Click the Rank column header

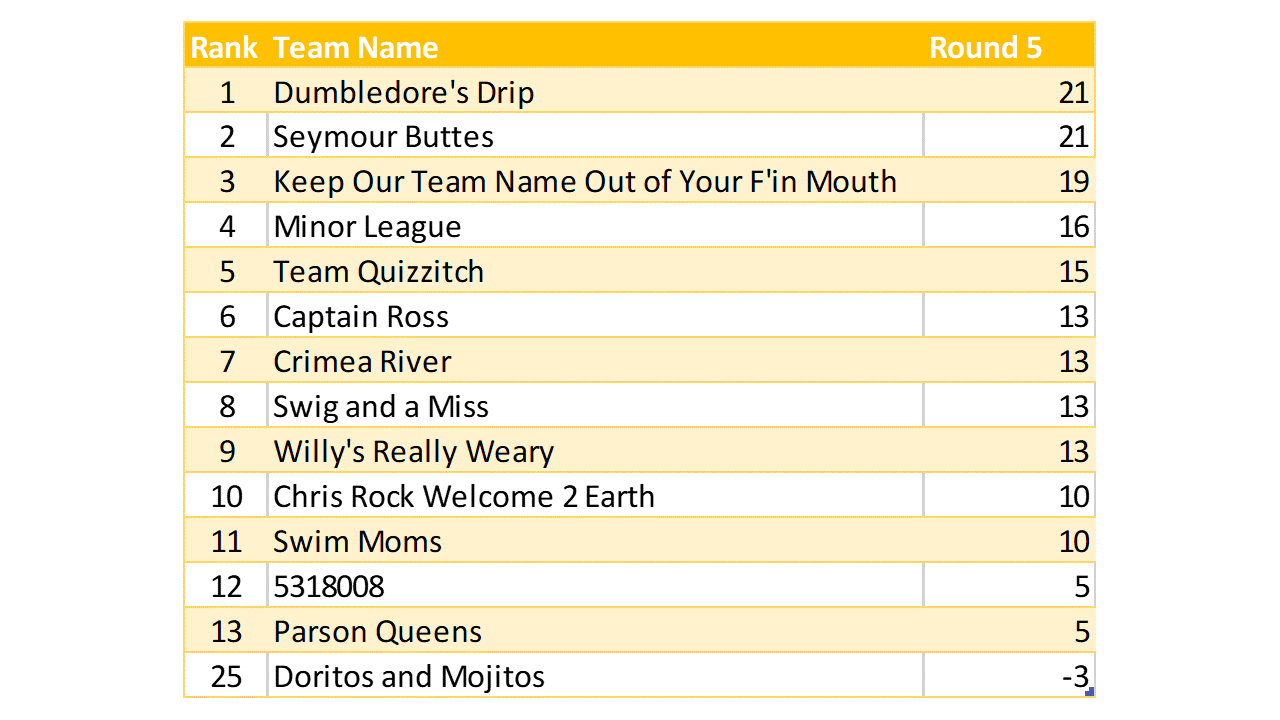pos(225,47)
